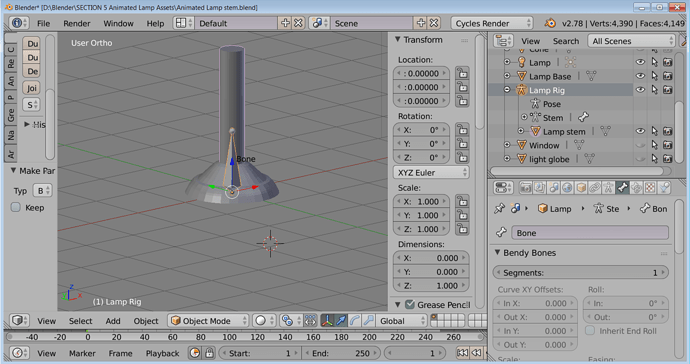Open the Object Mode dropdown

209,321
